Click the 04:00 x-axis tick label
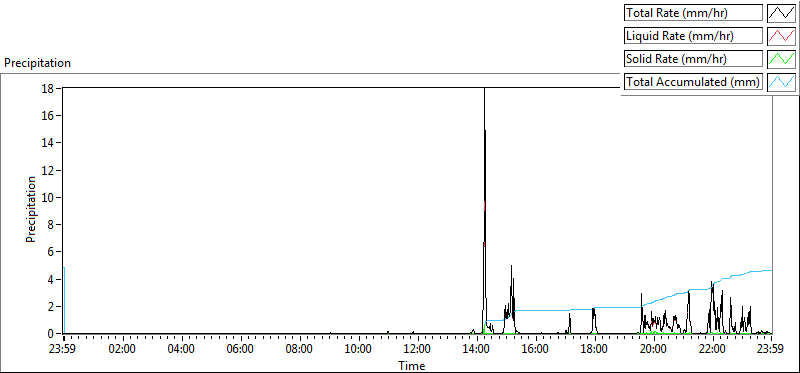Screen dimensions: 800x373 click(x=182, y=350)
